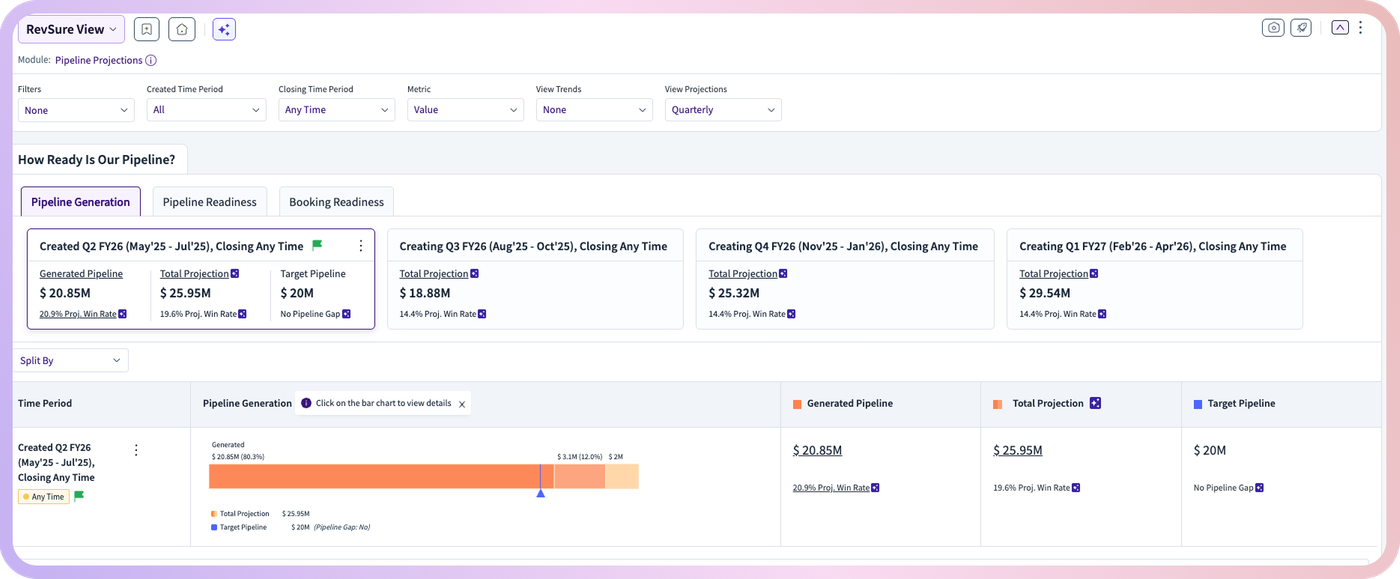Click the blue target pipeline marker triangle
1400x579 pixels.
pos(541,493)
